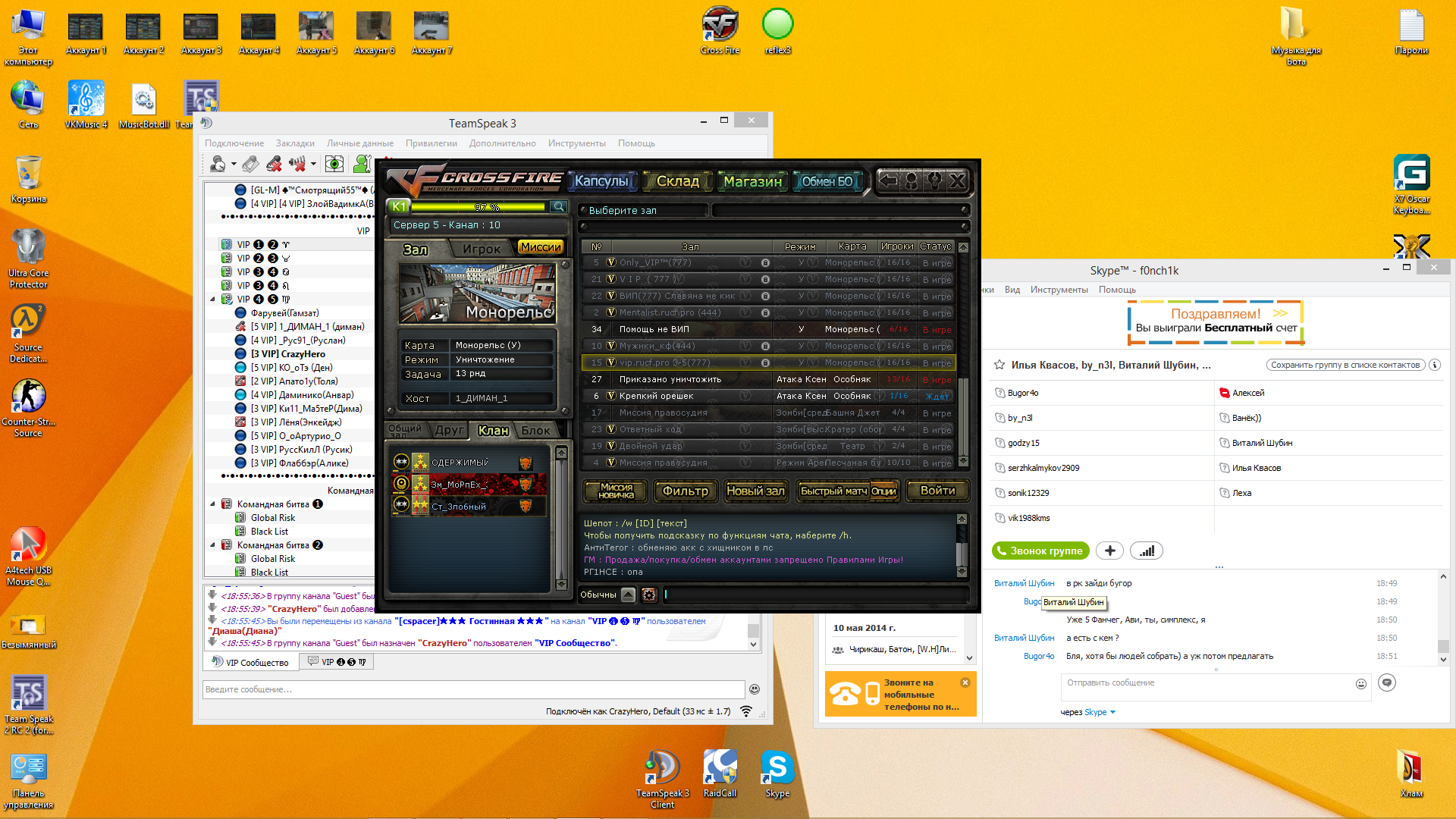Screen dimensions: 1456x819
Task: Click Новый зал button
Action: (755, 491)
